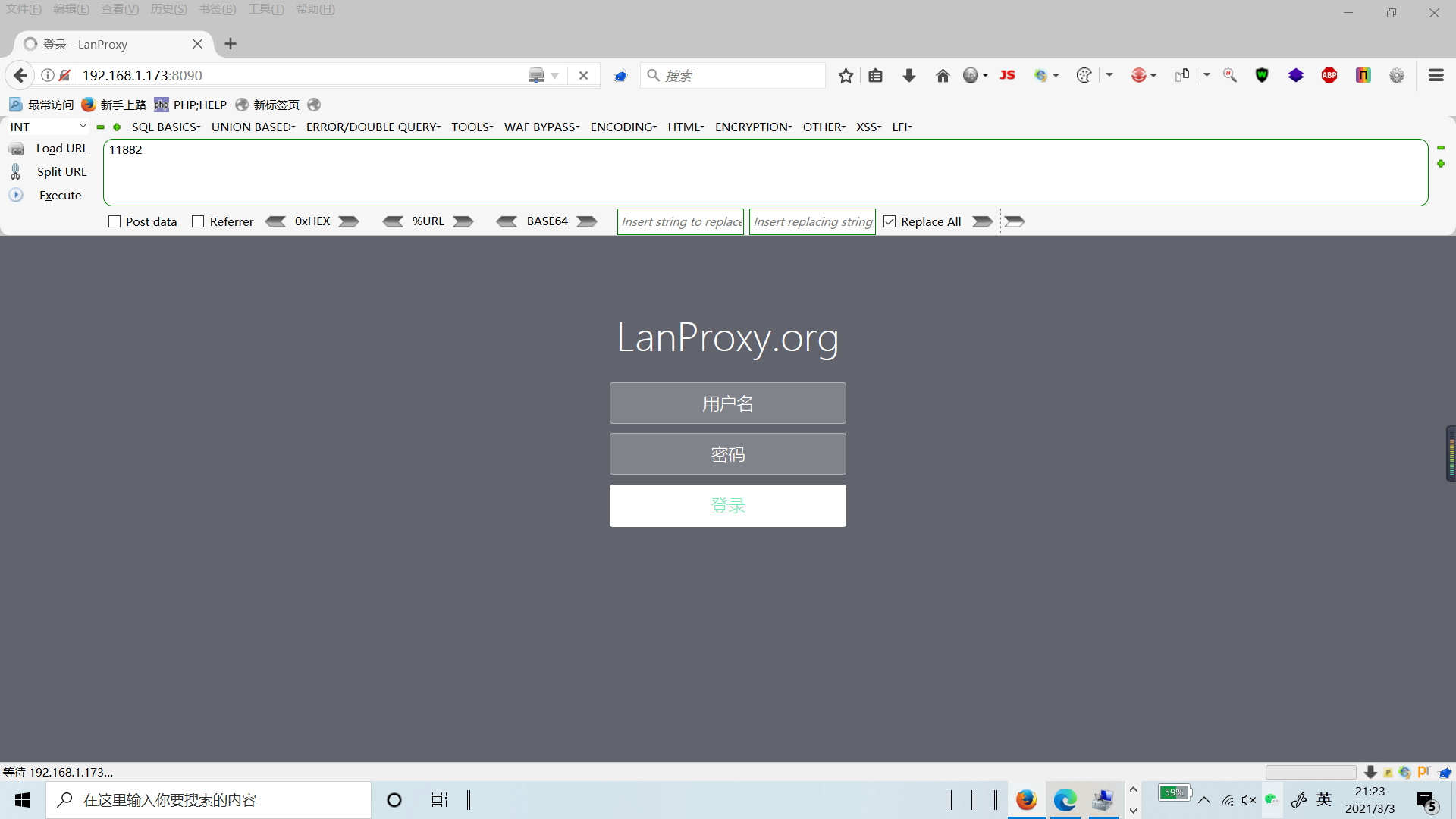Toggle the JS switcher add-on icon

click(x=1007, y=75)
